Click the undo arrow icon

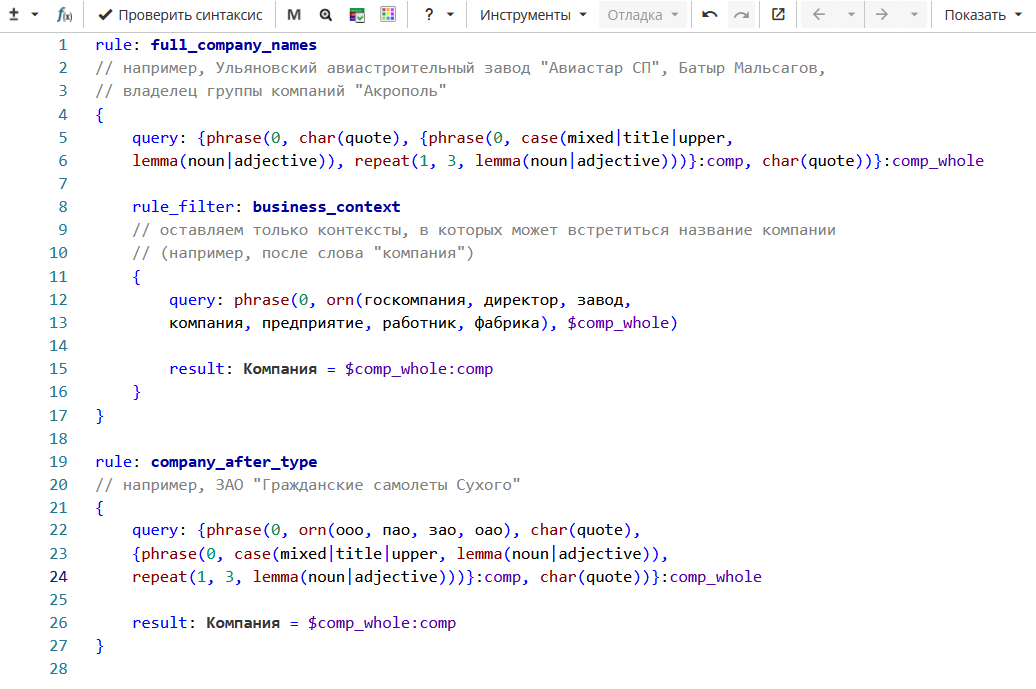tap(710, 15)
